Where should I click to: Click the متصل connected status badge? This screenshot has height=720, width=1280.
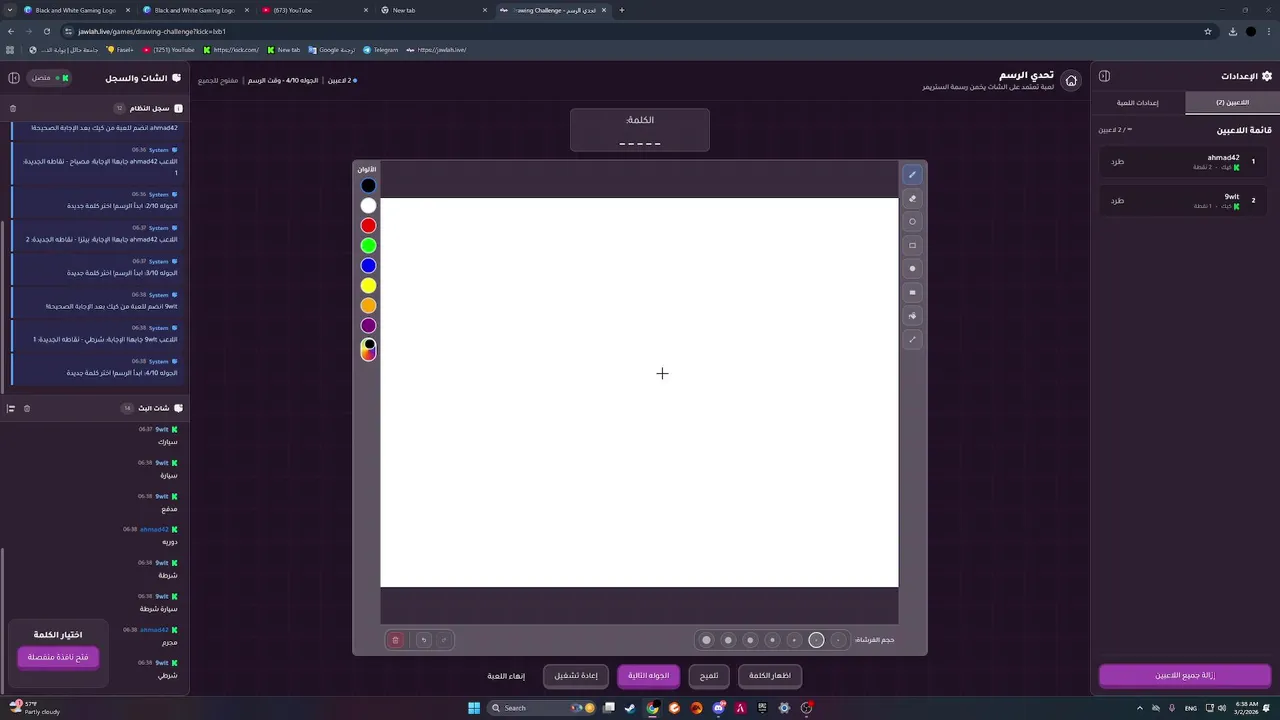tap(50, 78)
